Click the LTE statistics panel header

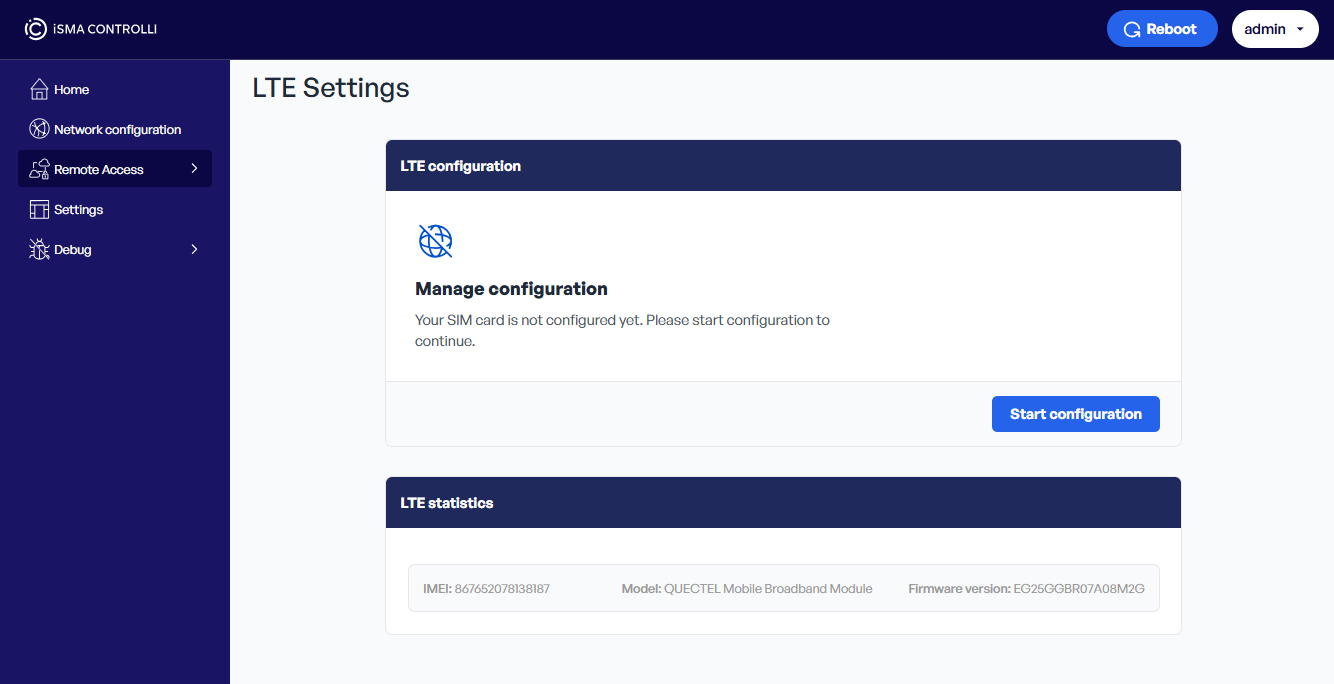[783, 503]
